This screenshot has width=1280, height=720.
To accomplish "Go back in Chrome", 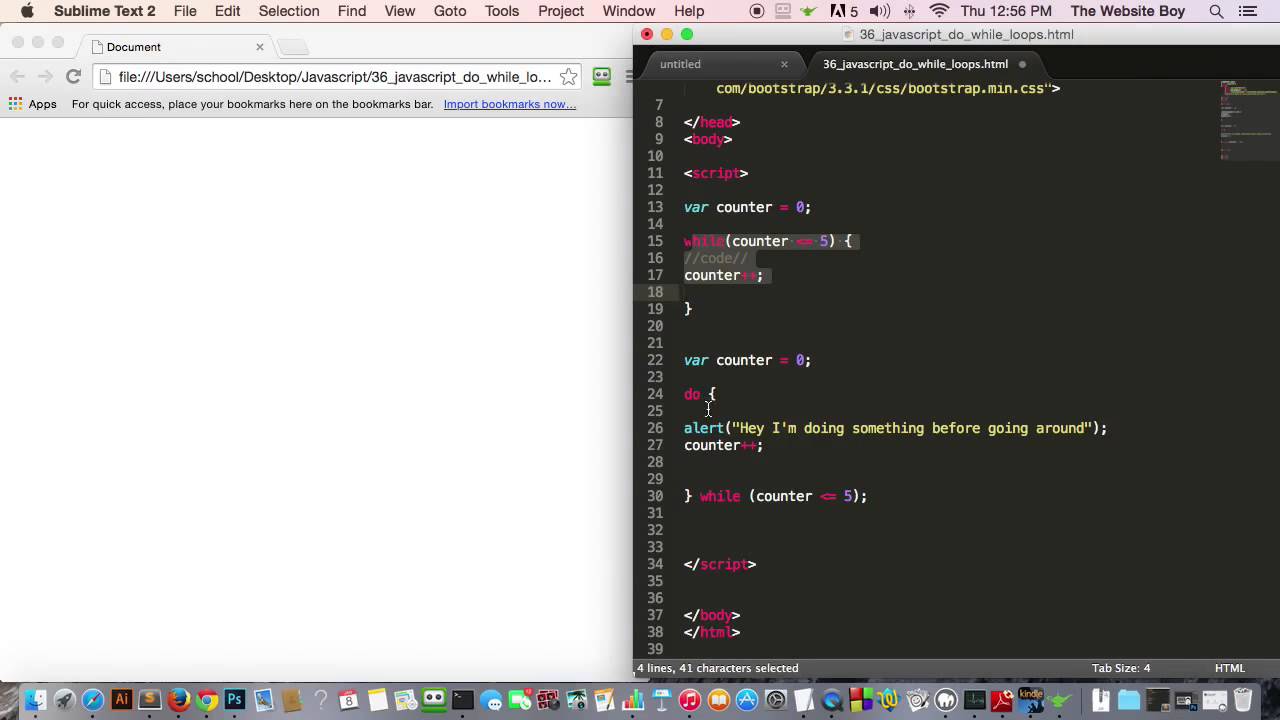I will click(x=17, y=77).
